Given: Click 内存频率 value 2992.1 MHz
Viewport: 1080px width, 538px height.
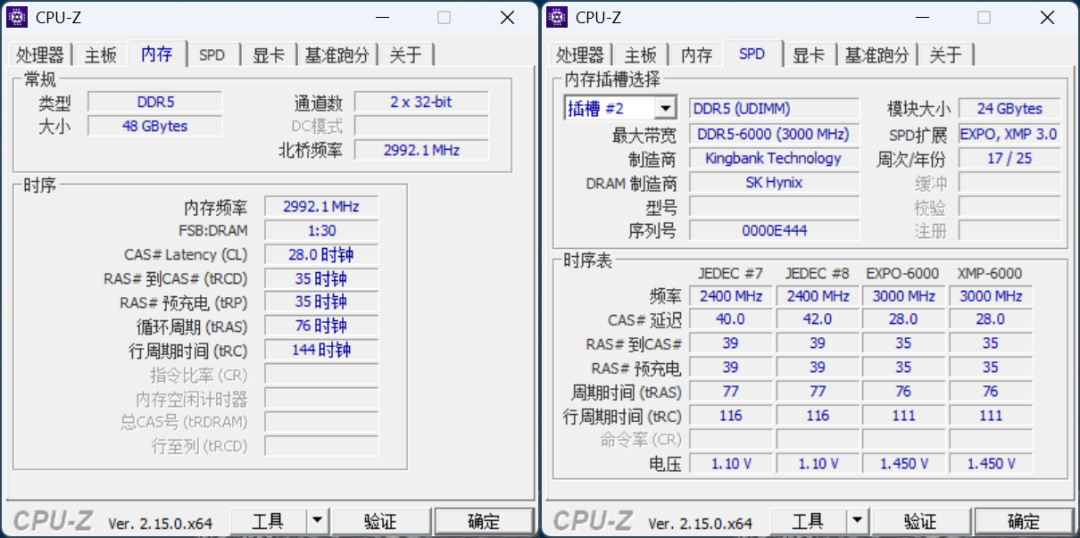Looking at the screenshot, I should pos(321,207).
